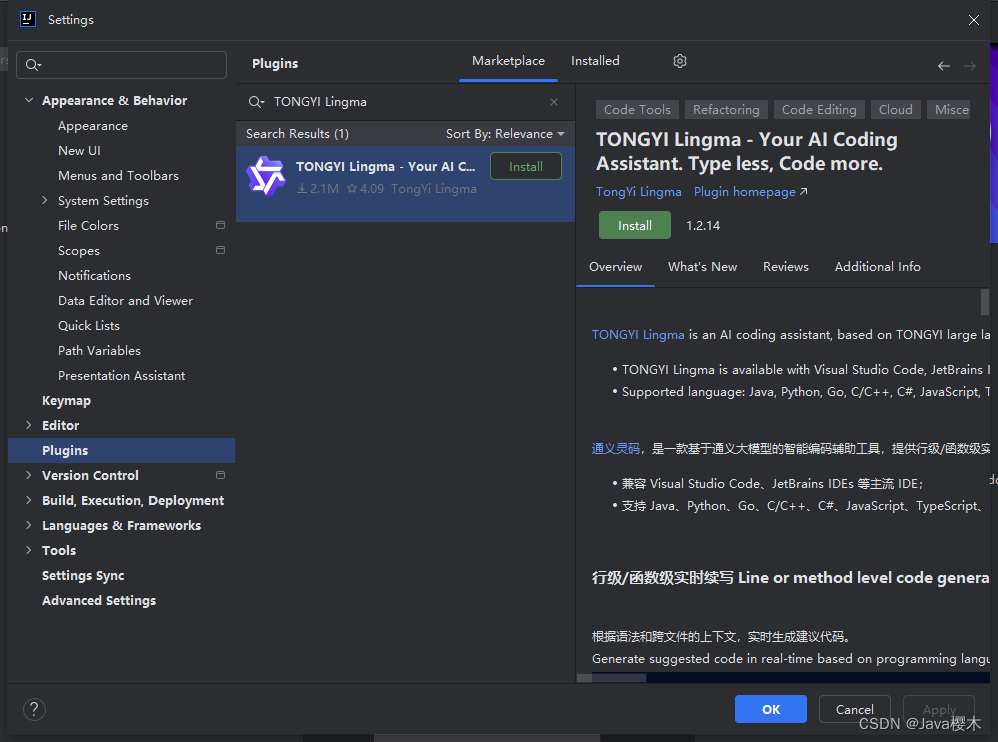This screenshot has height=742, width=998.
Task: Click the TONGYI Lingma plugin logo
Action: [265, 176]
